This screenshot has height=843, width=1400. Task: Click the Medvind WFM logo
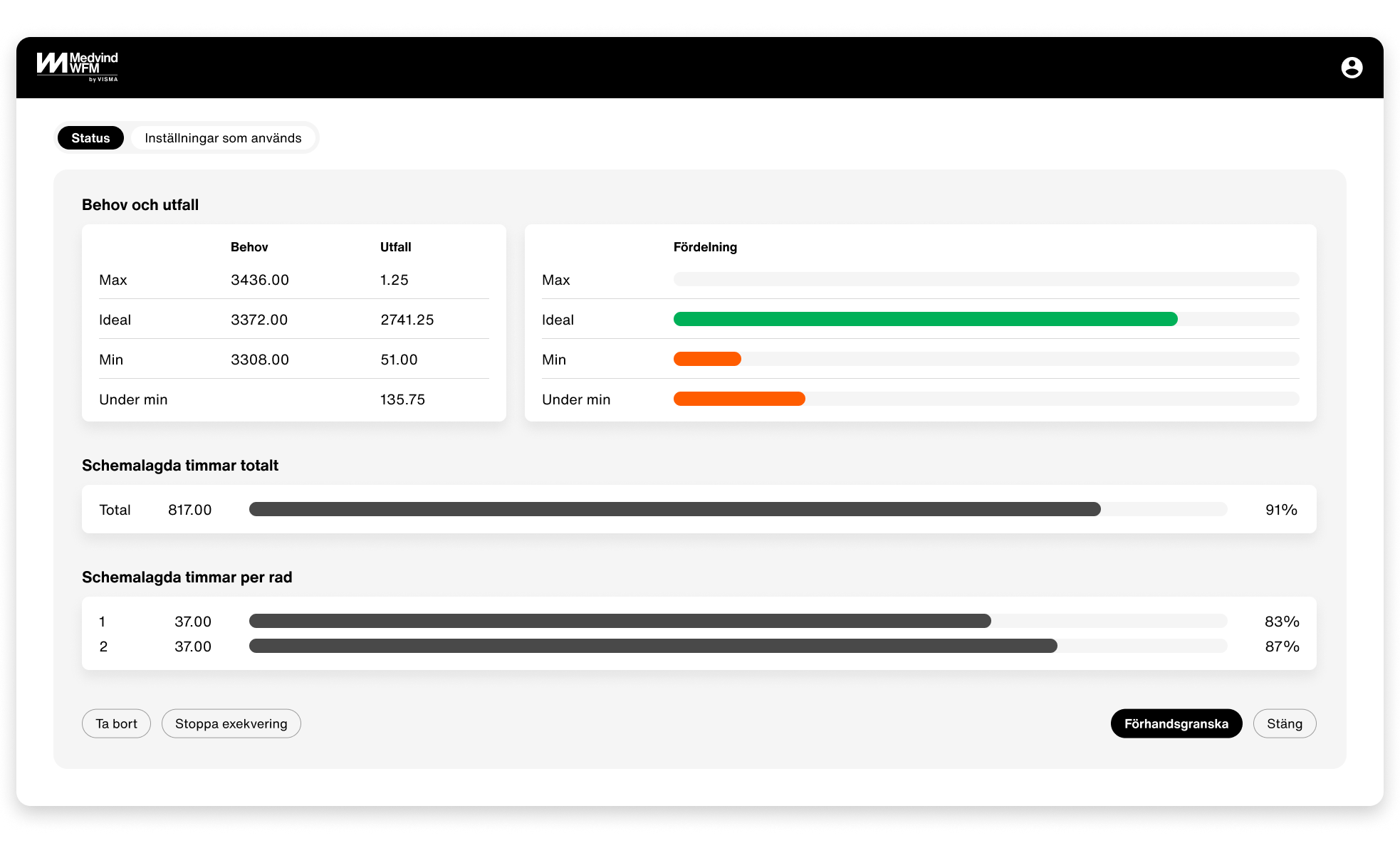tap(77, 66)
